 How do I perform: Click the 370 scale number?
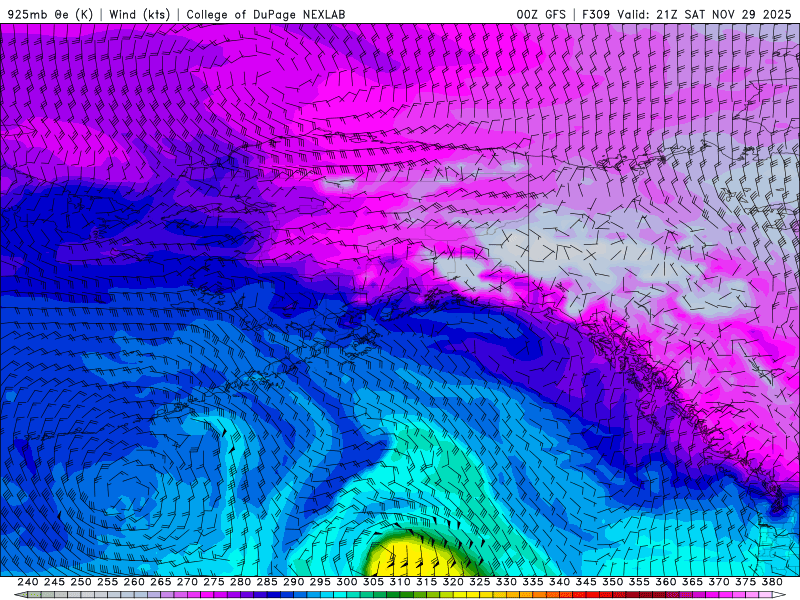point(719,582)
